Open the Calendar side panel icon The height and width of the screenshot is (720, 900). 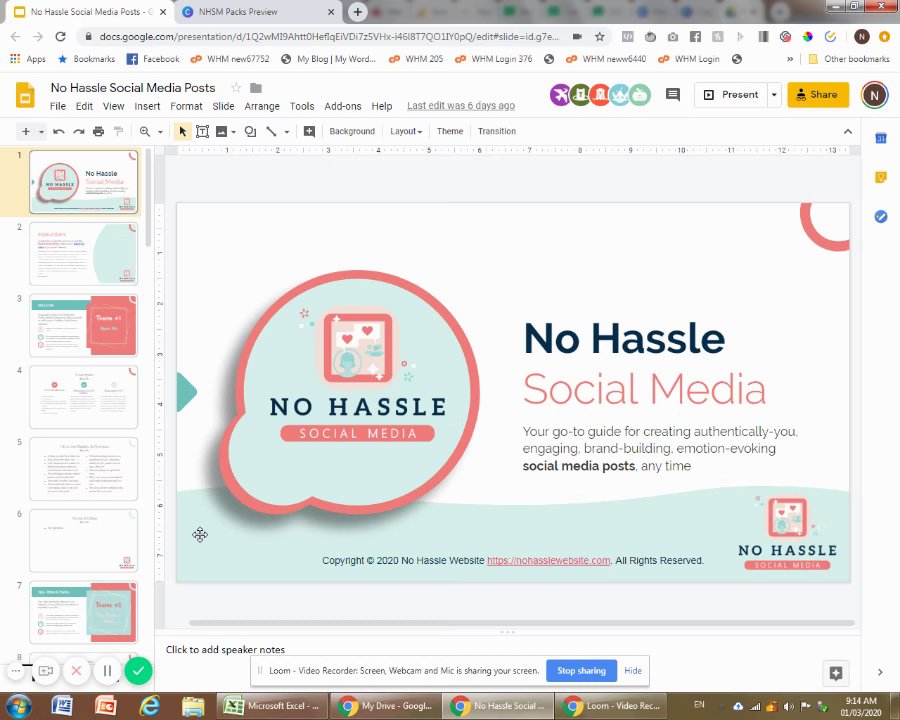(880, 138)
